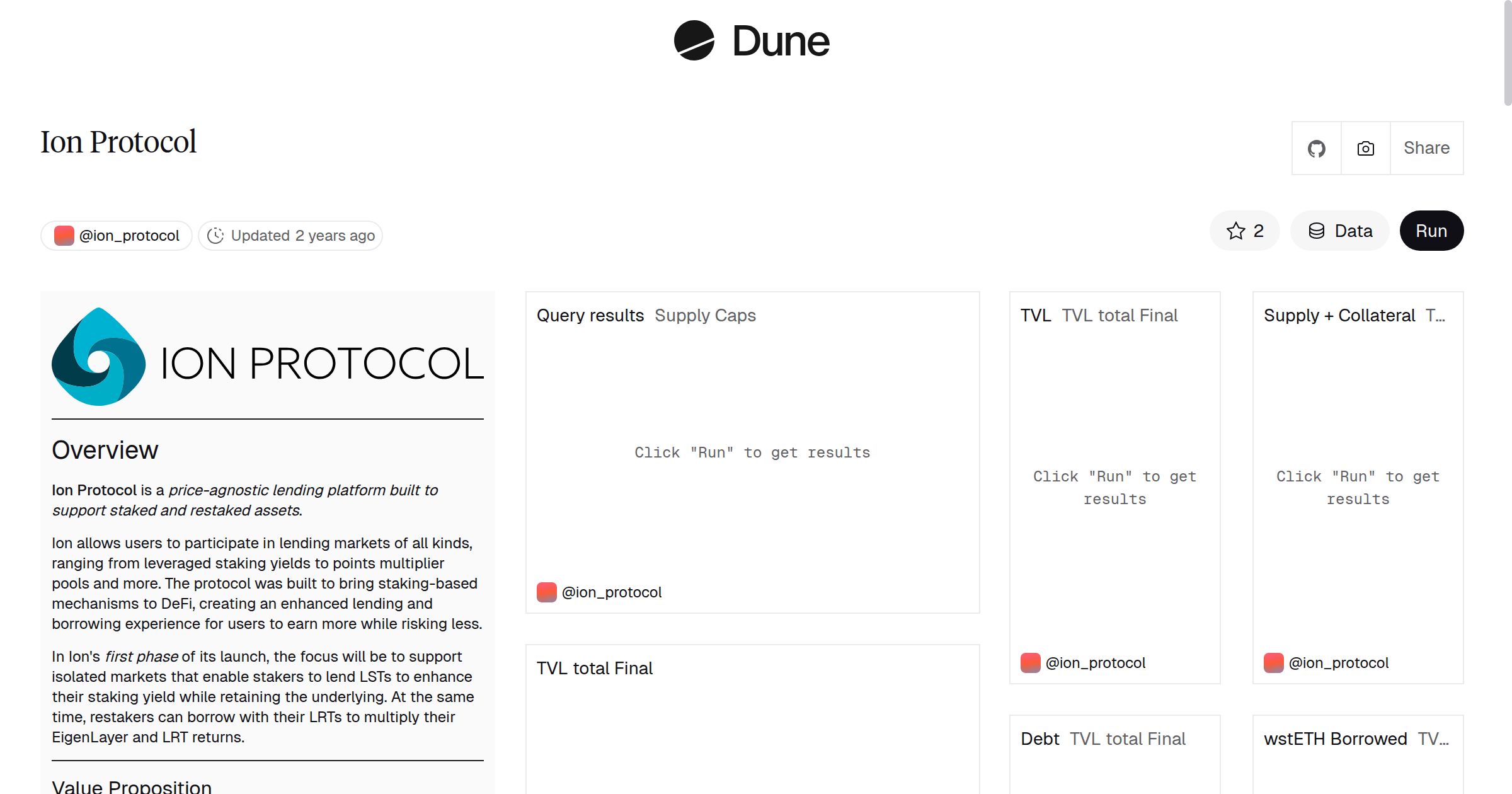Click the clock icon beside Updated
The width and height of the screenshot is (1512, 794).
tap(215, 236)
